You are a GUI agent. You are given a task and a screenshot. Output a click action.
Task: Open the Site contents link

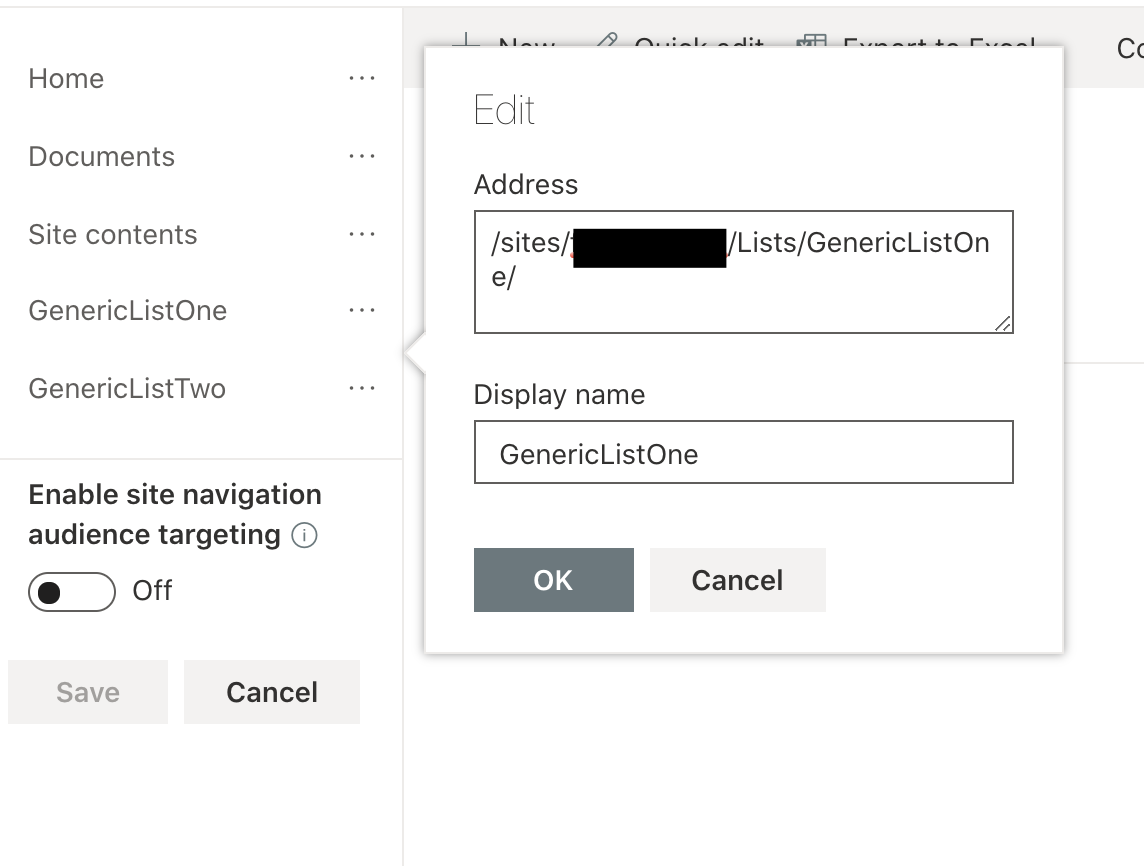click(113, 234)
